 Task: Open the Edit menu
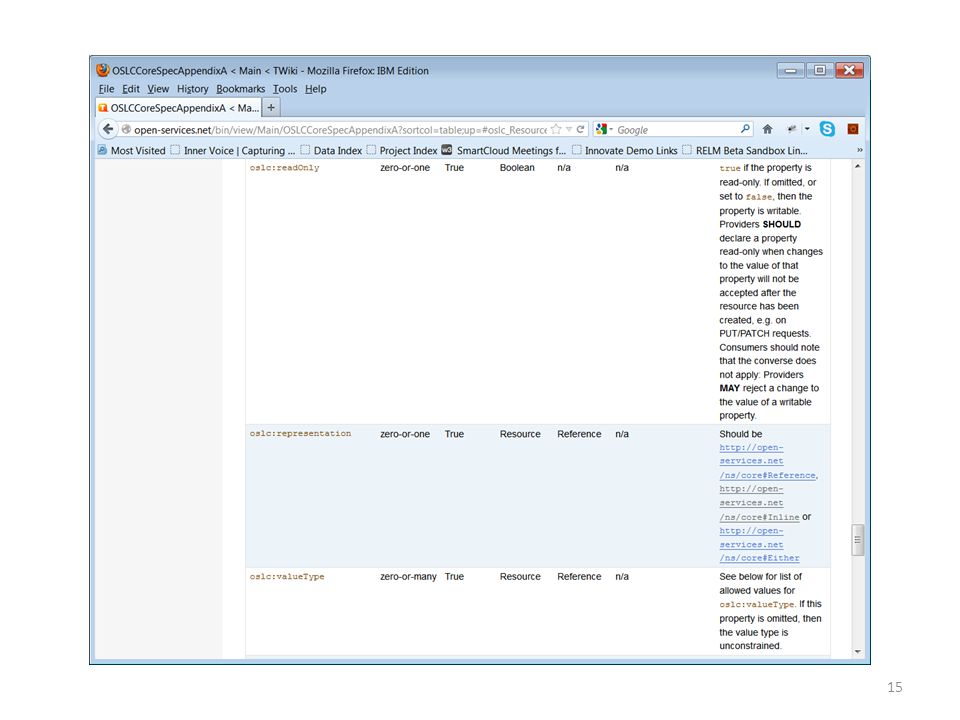click(x=130, y=89)
